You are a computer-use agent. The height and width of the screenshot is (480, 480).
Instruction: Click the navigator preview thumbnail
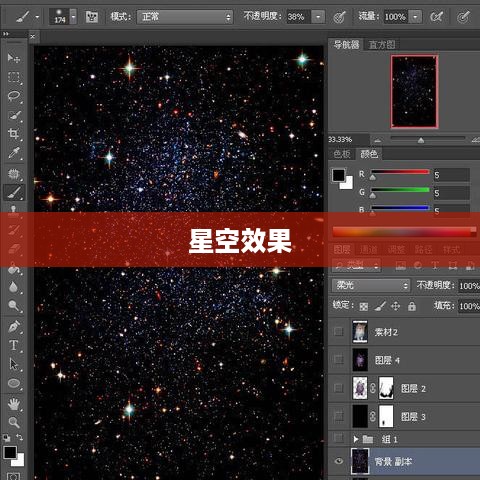(414, 92)
